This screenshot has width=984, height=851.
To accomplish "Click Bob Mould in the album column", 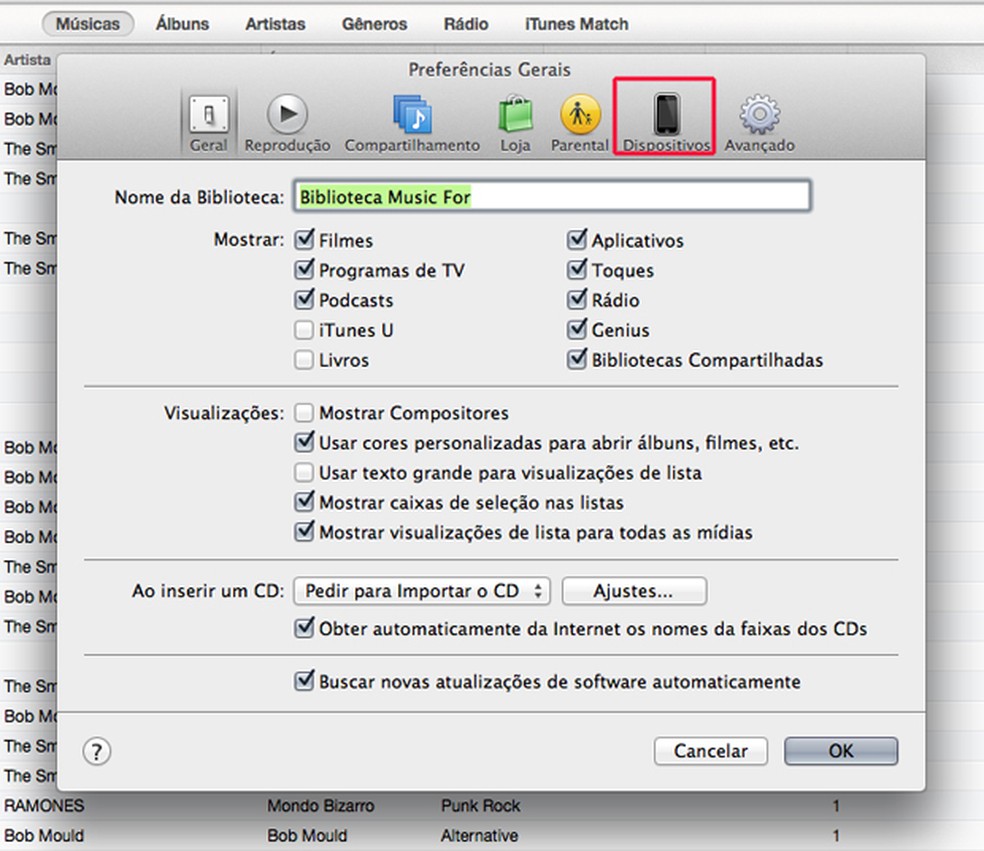I will (x=307, y=836).
